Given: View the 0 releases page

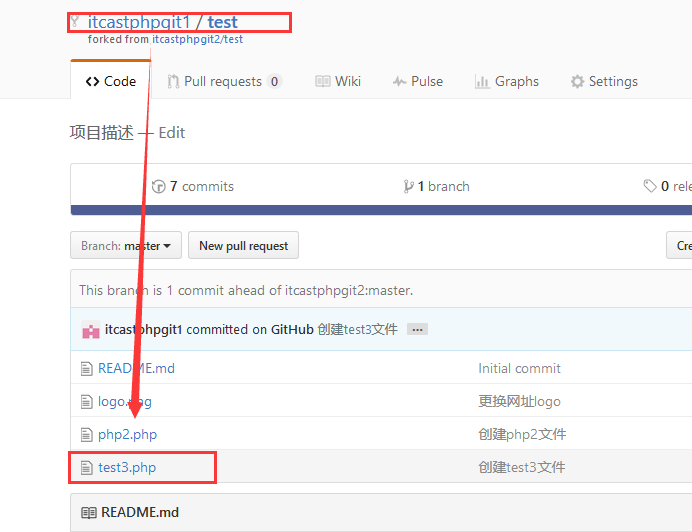Looking at the screenshot, I should [667, 186].
